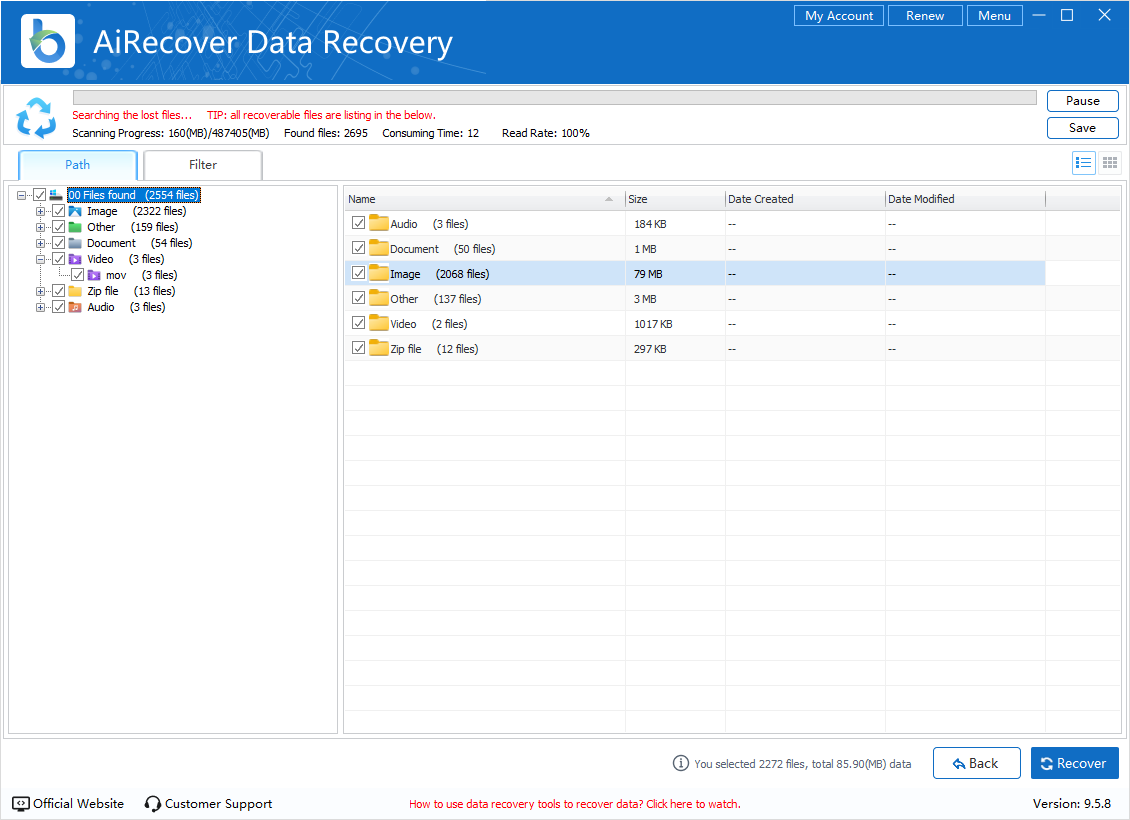The width and height of the screenshot is (1130, 820).
Task: Click the info icon beside selection summary
Action: [680, 763]
